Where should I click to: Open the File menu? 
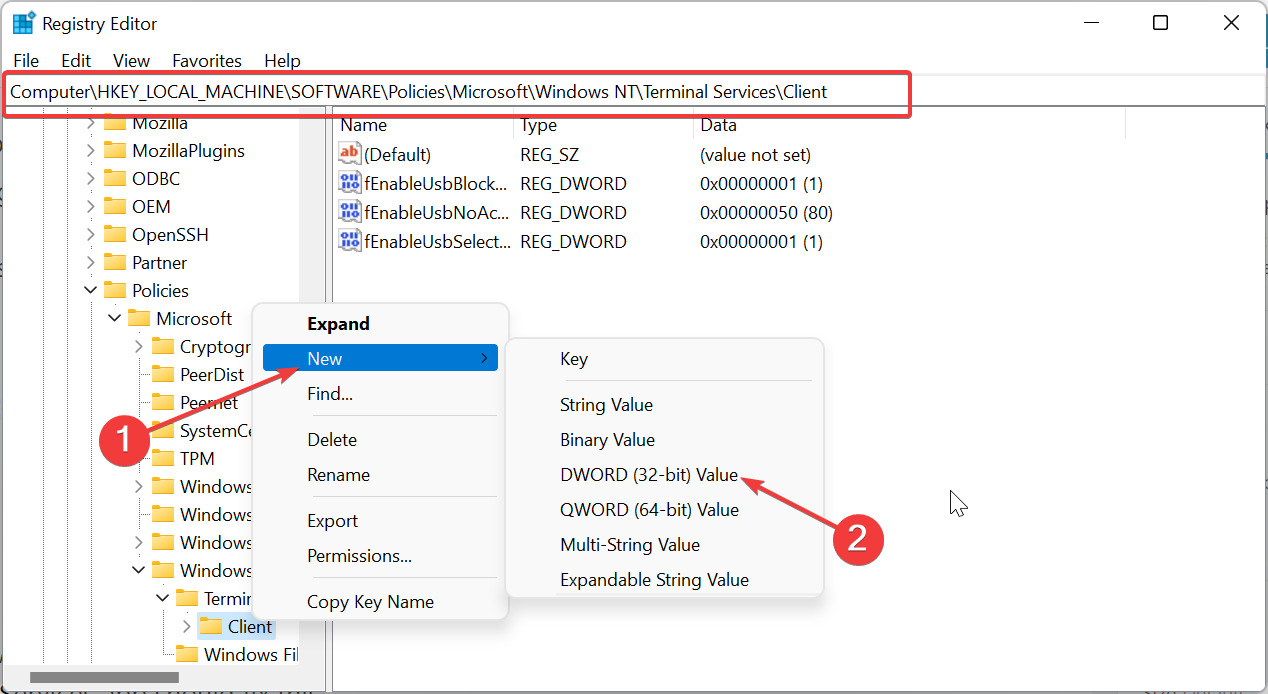pos(26,61)
